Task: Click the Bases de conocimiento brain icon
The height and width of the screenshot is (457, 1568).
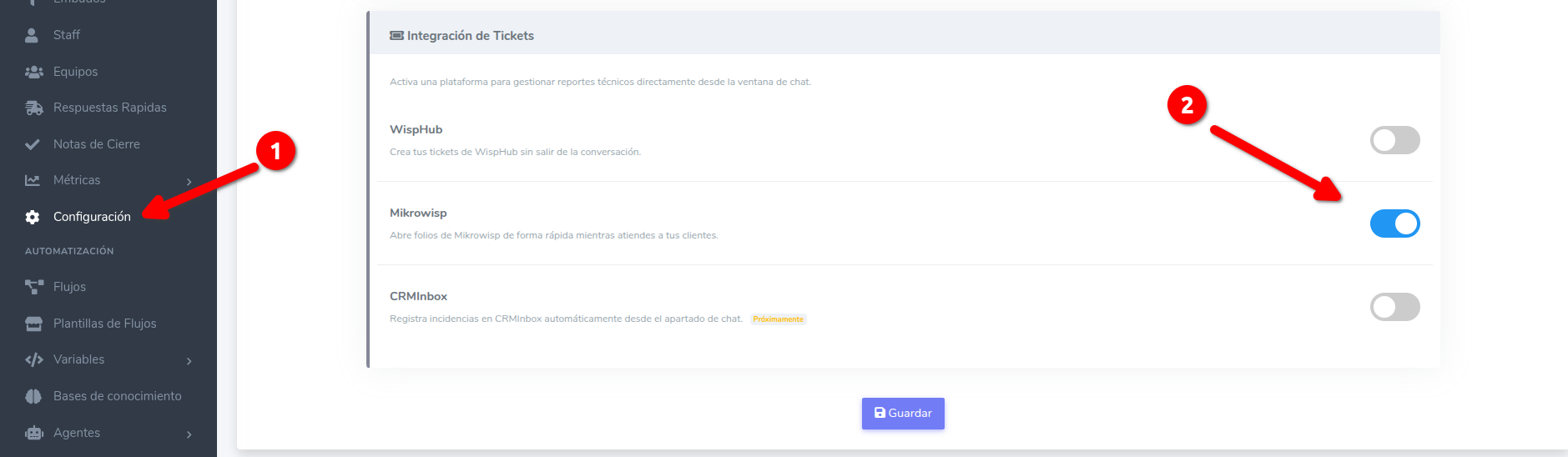Action: pyautogui.click(x=33, y=396)
